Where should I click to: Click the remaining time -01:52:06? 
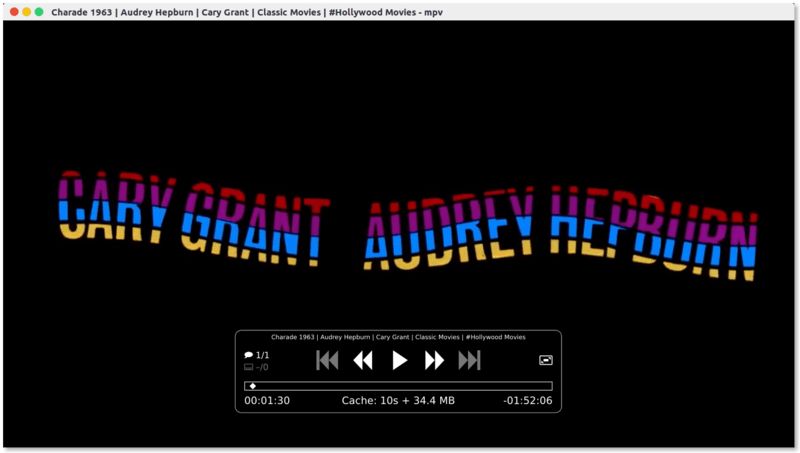tap(528, 400)
